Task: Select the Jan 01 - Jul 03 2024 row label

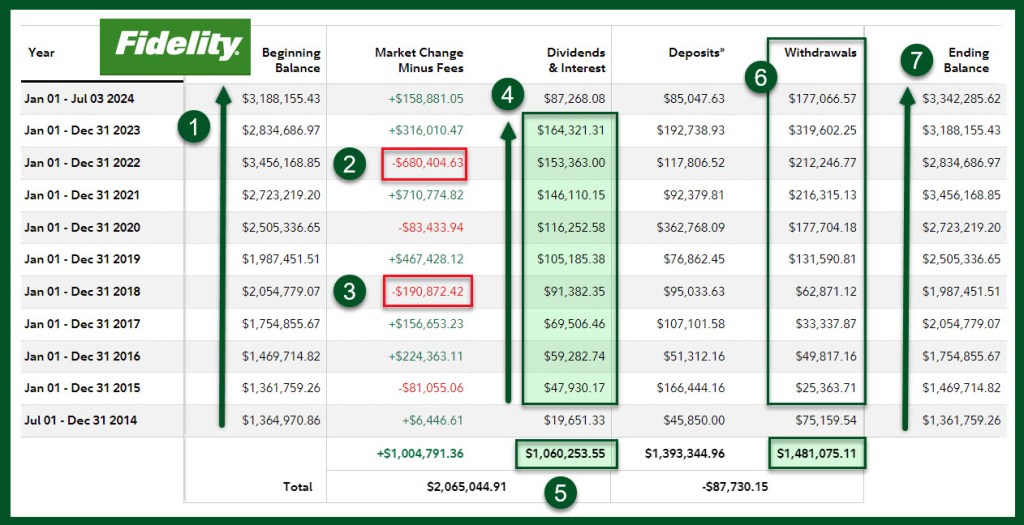Action: (x=79, y=99)
